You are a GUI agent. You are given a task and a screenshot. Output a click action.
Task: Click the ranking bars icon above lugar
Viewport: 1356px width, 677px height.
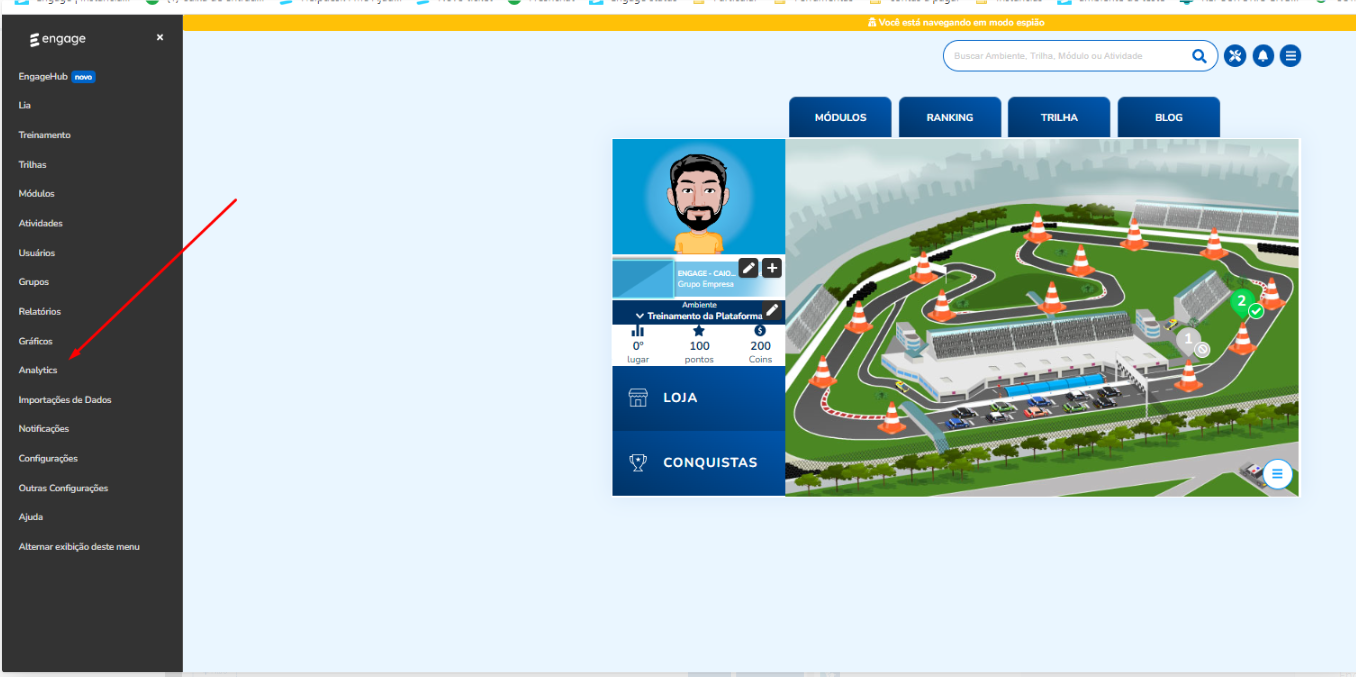638,330
